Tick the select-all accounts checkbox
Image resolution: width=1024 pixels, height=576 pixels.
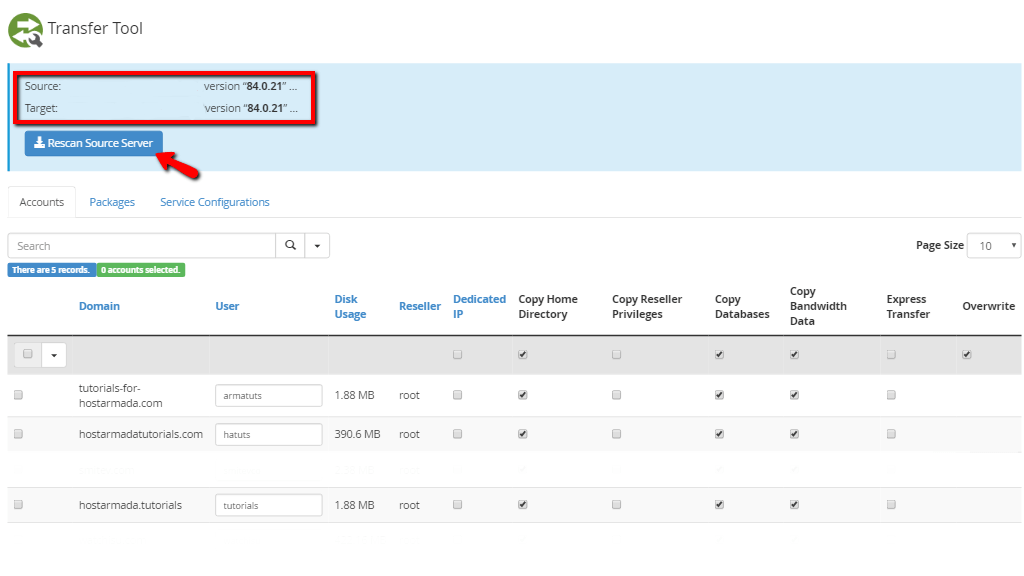[27, 354]
